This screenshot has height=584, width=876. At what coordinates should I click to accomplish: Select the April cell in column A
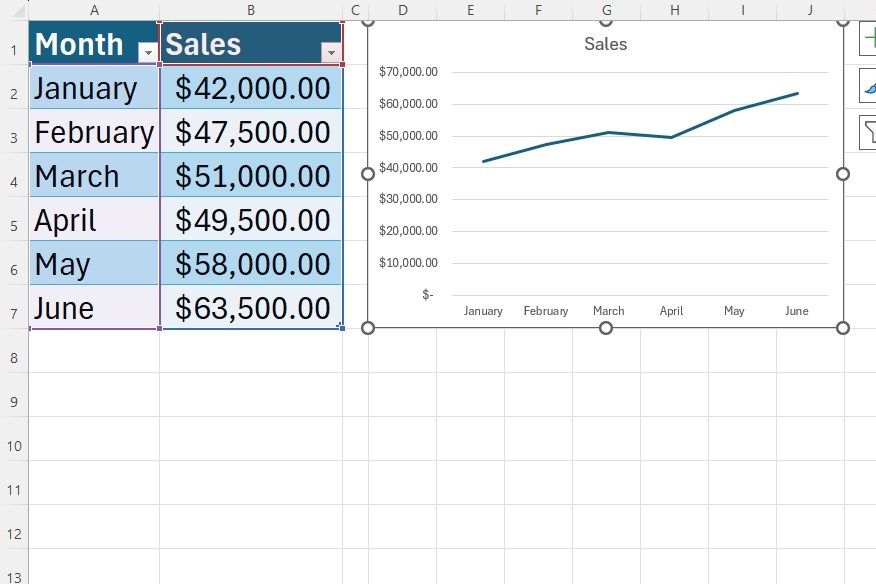point(94,219)
